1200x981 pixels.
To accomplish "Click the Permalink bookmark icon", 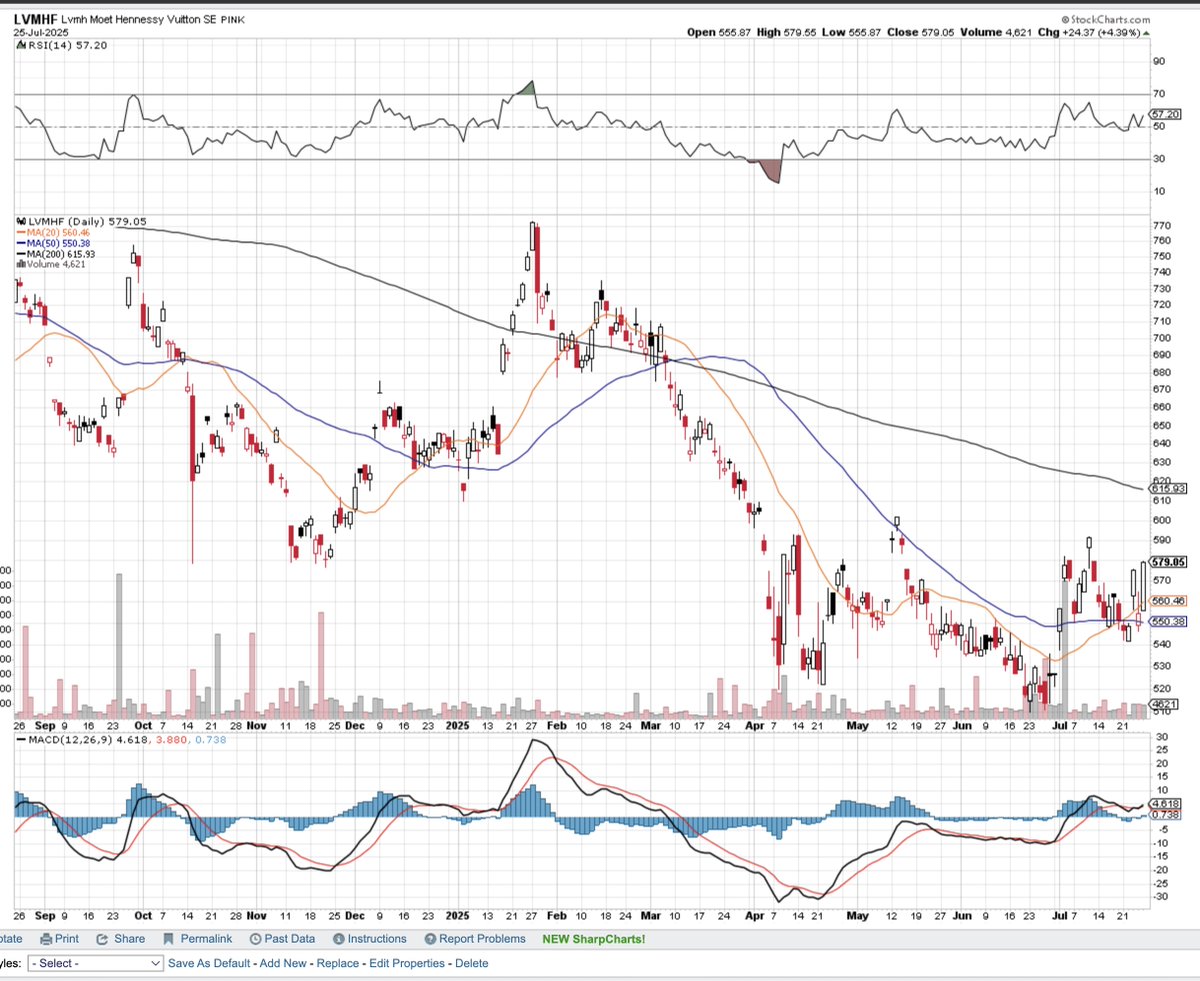I will point(168,939).
